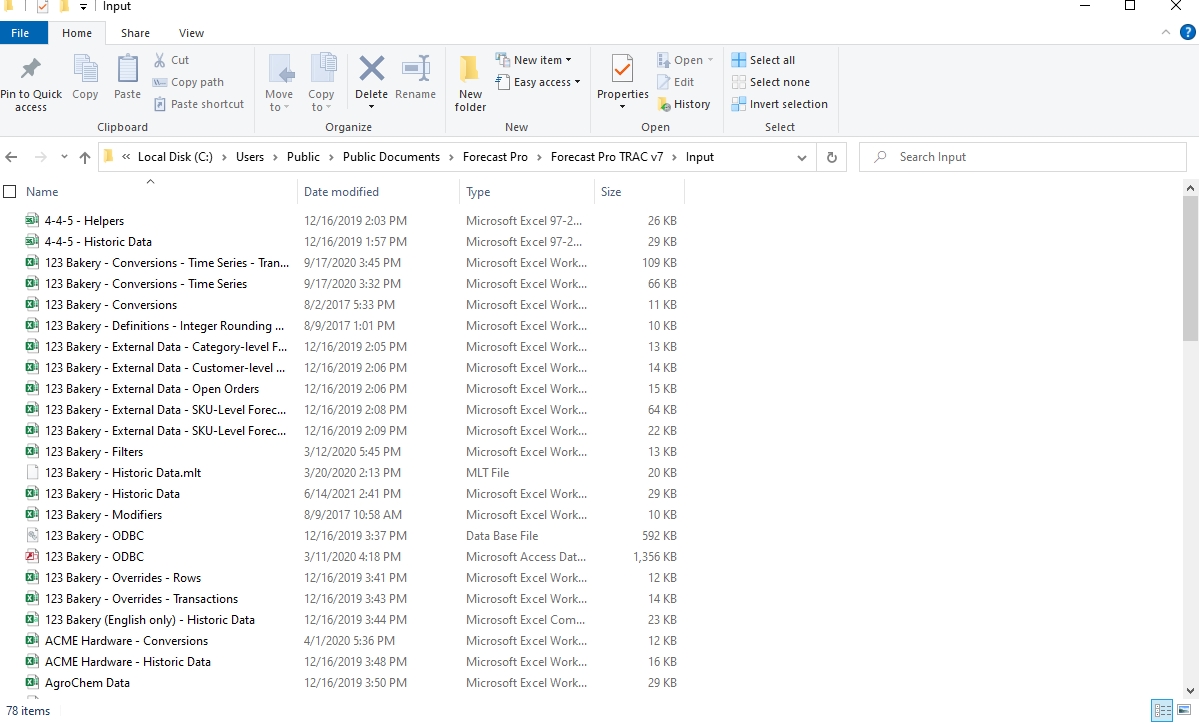
Task: Tick the select-all checkbox beside Name header
Action: 10,191
